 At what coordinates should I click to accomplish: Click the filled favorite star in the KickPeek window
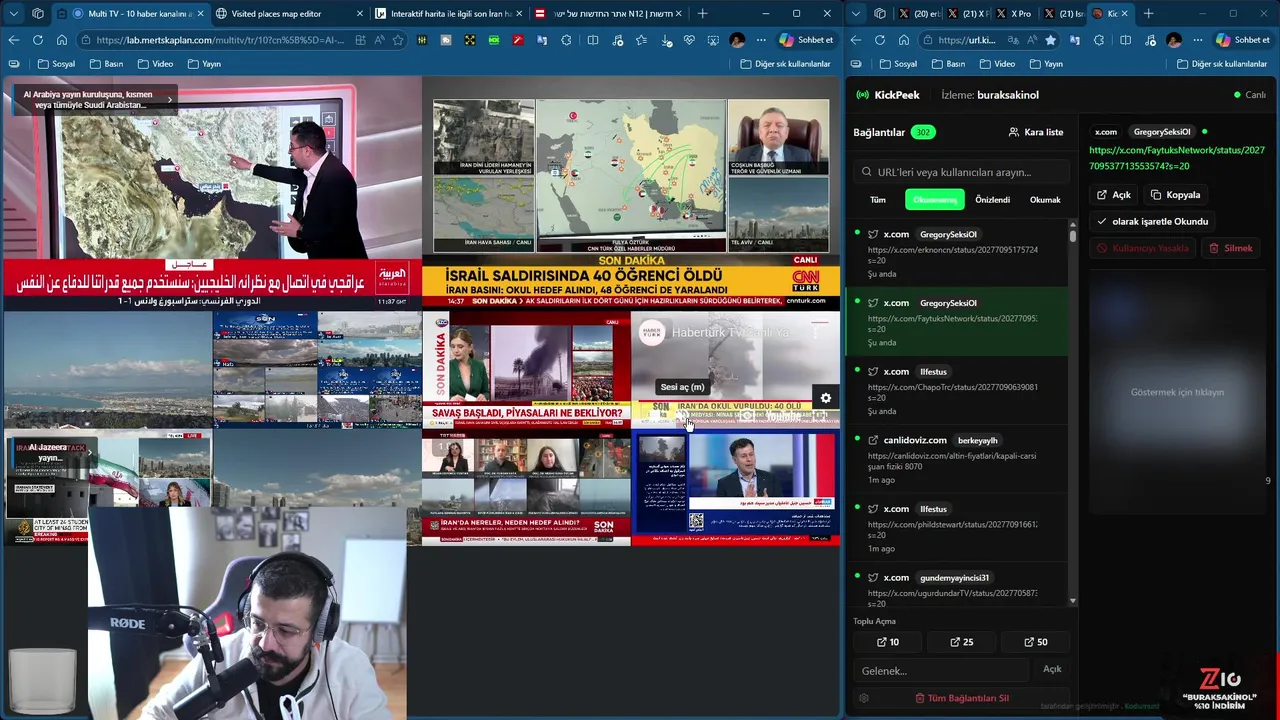pos(1050,40)
